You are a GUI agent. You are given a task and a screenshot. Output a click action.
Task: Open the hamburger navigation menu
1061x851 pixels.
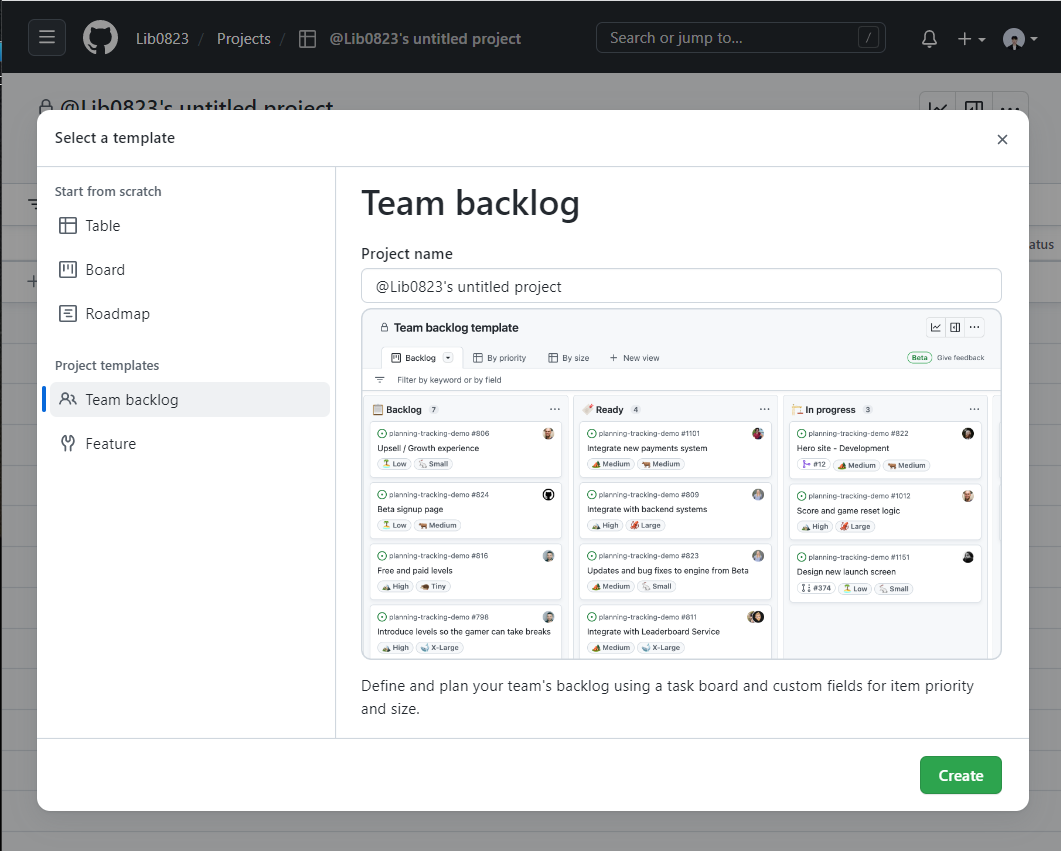(x=47, y=37)
